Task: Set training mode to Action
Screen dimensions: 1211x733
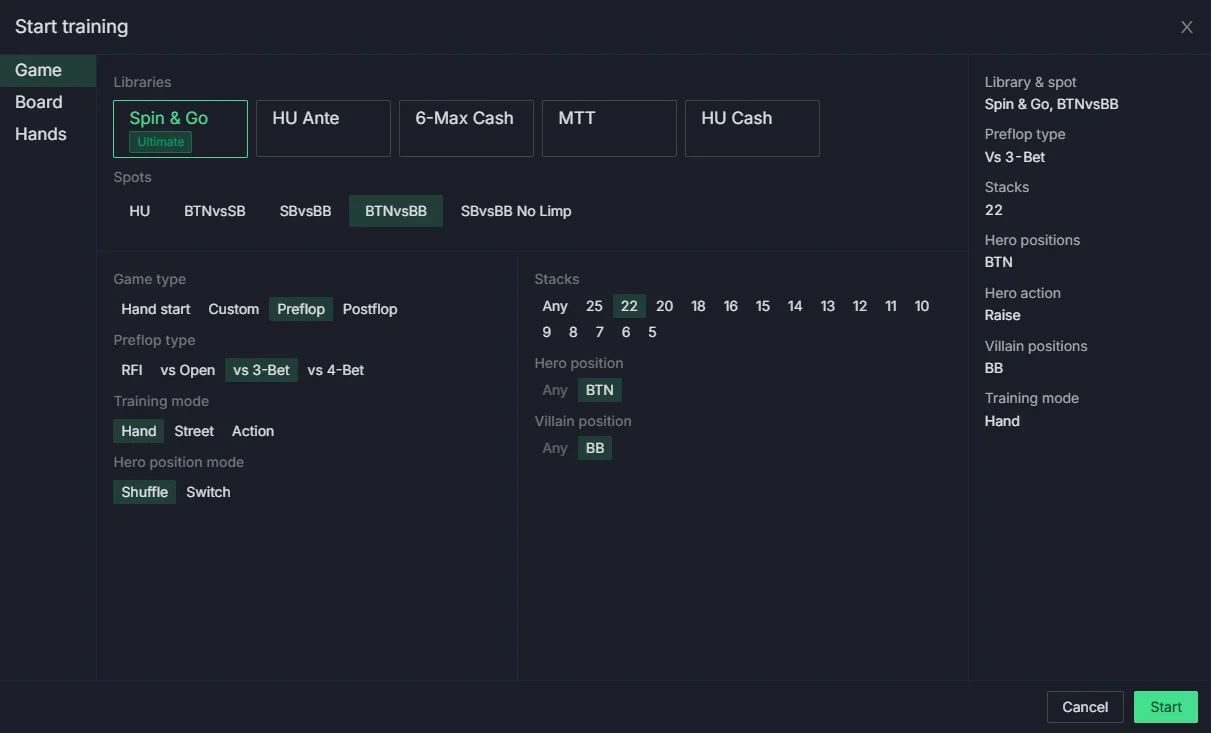Action: coord(253,431)
